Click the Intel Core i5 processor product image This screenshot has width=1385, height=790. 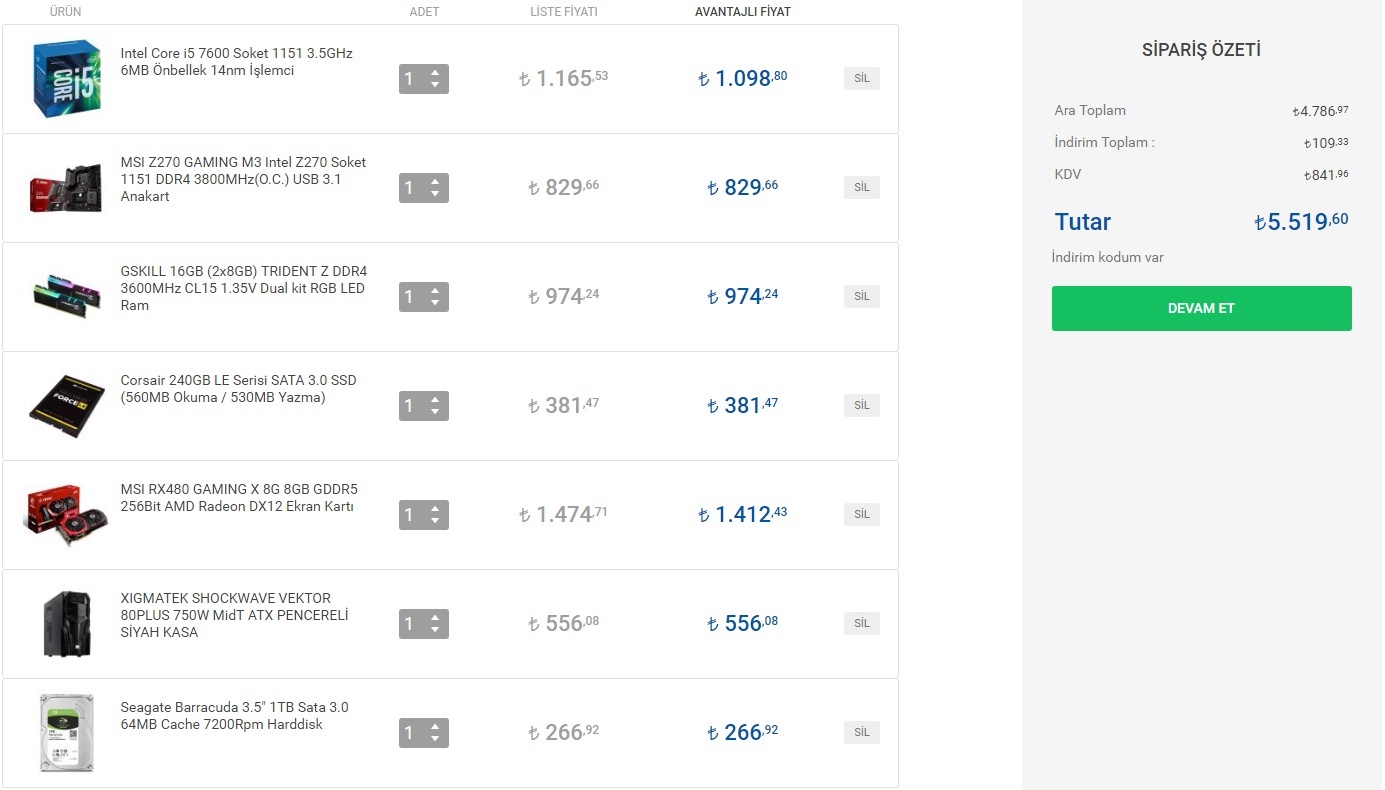pyautogui.click(x=67, y=79)
